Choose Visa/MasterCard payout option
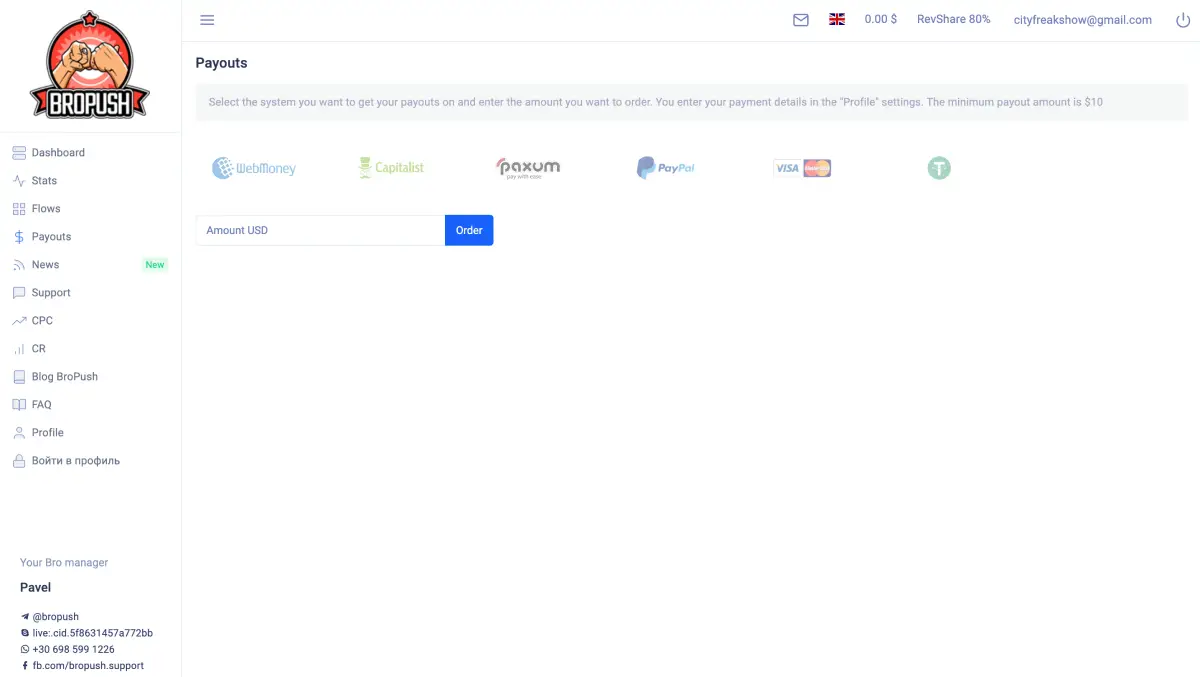This screenshot has height=677, width=1200. pyautogui.click(x=802, y=168)
